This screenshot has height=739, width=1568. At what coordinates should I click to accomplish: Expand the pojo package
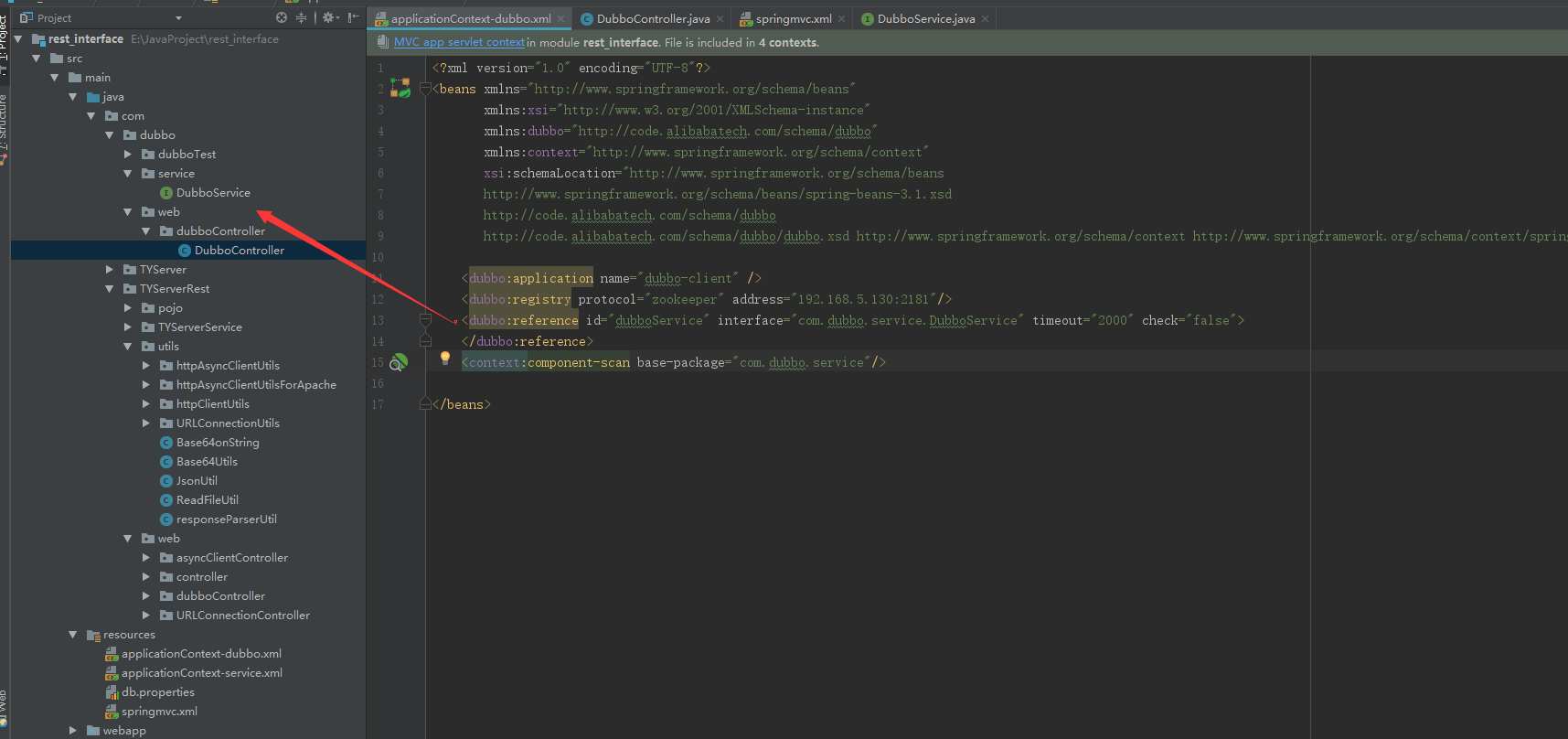coord(127,308)
